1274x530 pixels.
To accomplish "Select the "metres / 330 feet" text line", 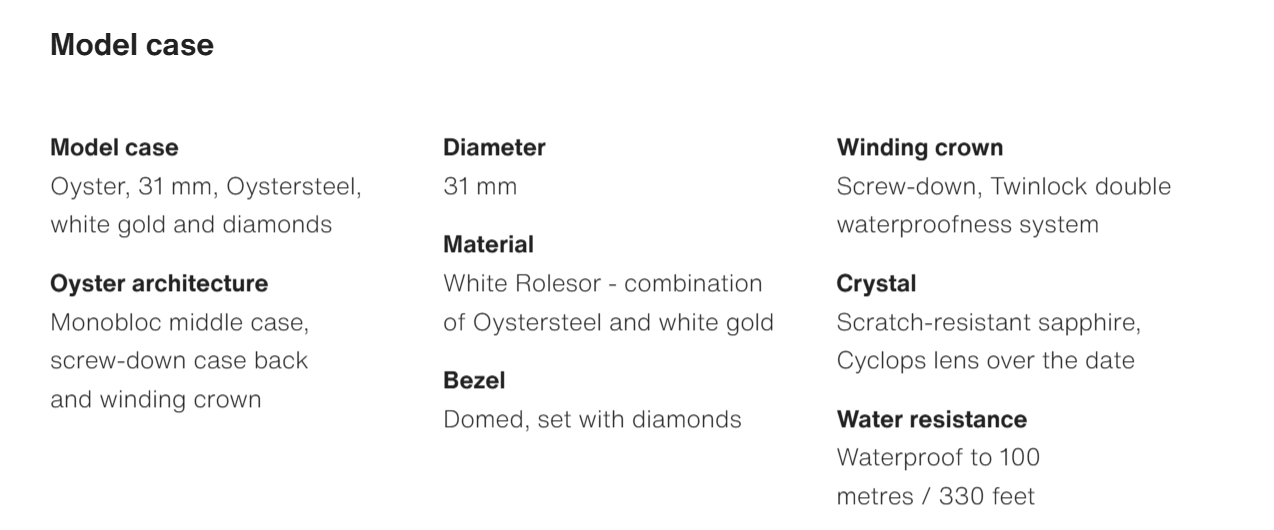I will [x=935, y=496].
